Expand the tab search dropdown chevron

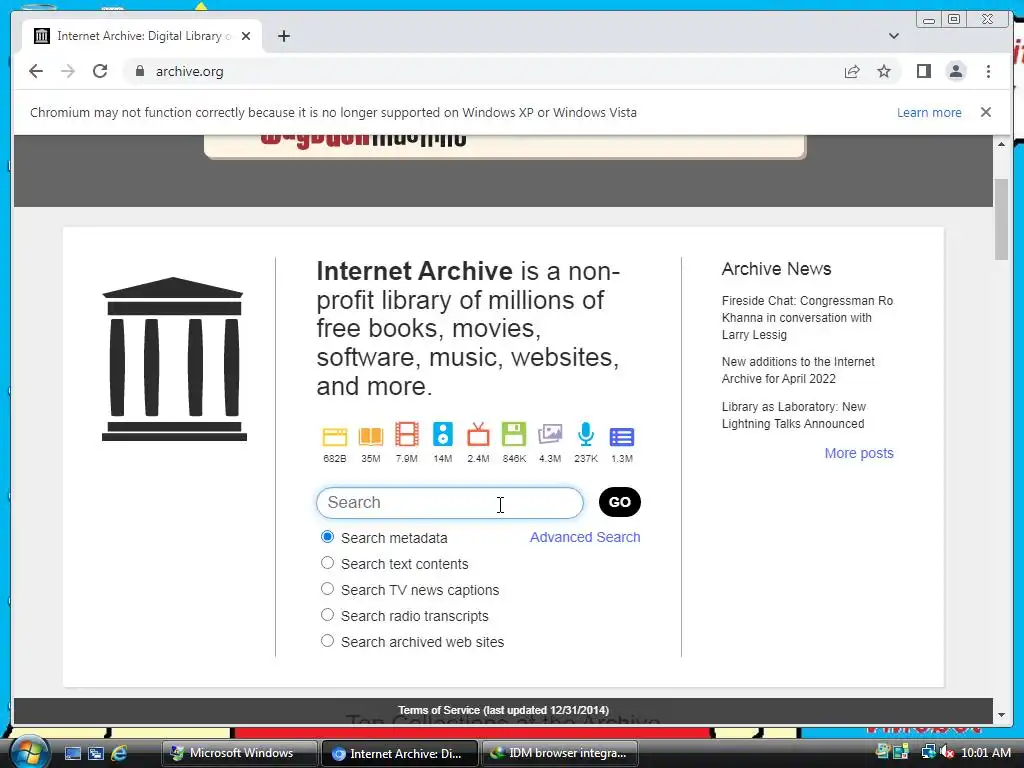(x=893, y=36)
